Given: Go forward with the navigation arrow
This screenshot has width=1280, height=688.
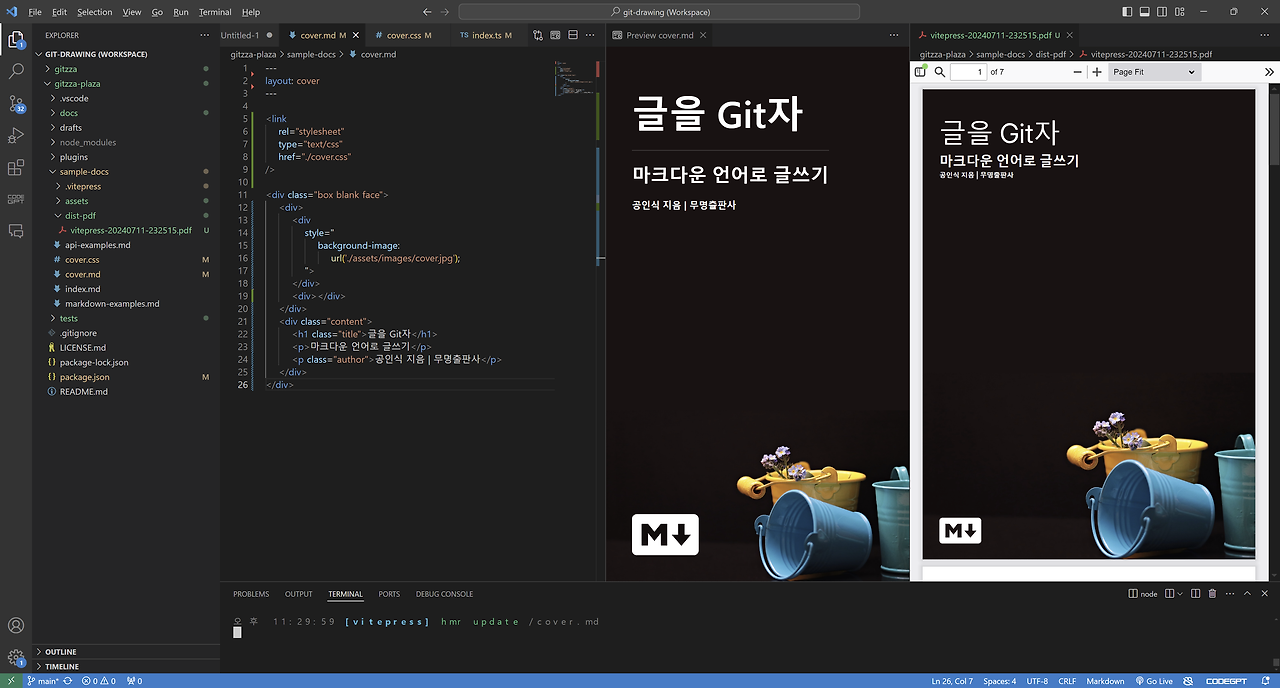Looking at the screenshot, I should tap(445, 12).
